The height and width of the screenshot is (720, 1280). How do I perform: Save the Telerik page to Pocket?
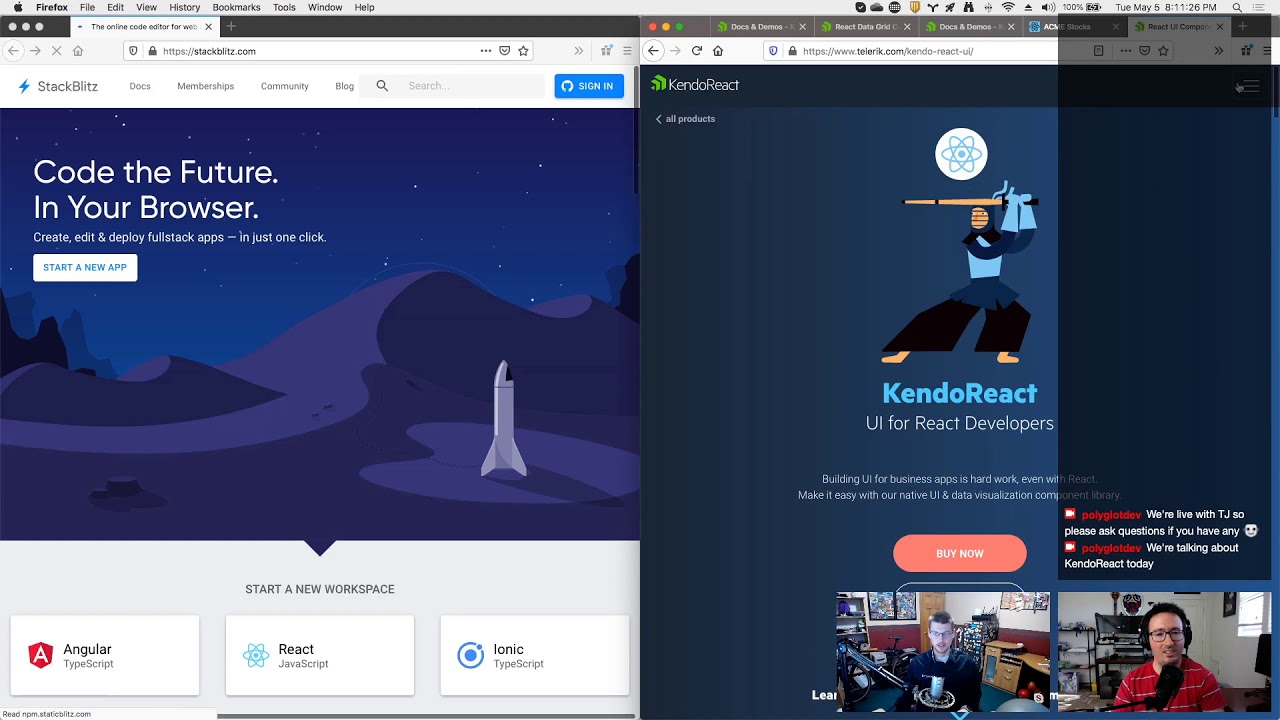pos(1145,51)
